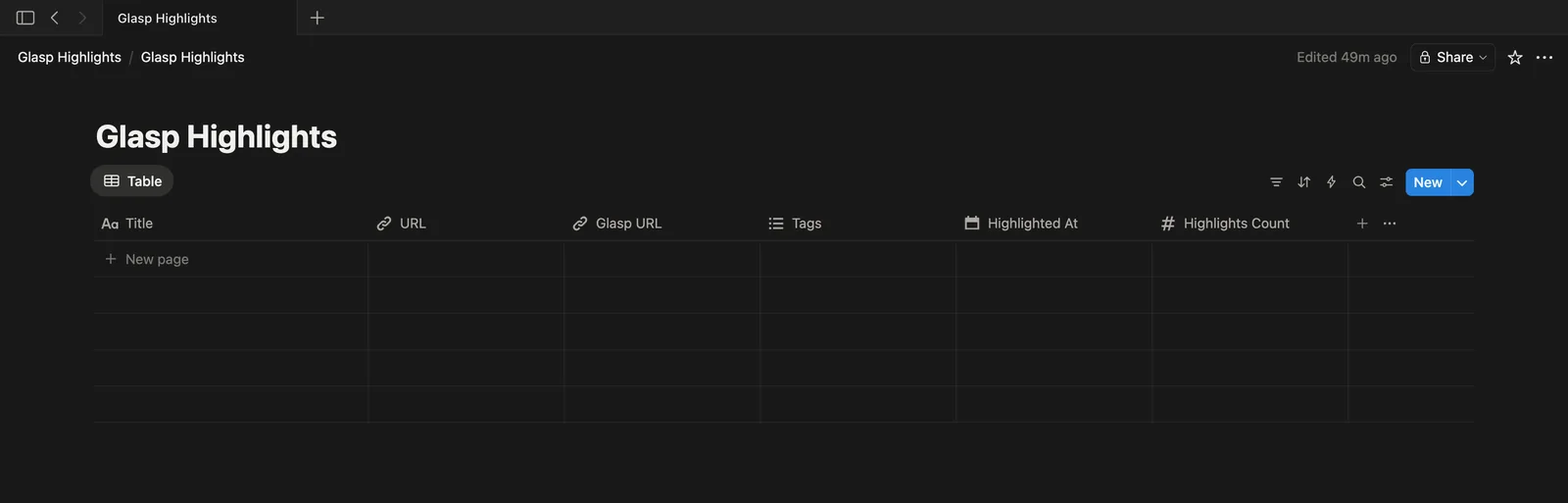This screenshot has width=1568, height=503.
Task: Open the filter icon
Action: 1276,182
